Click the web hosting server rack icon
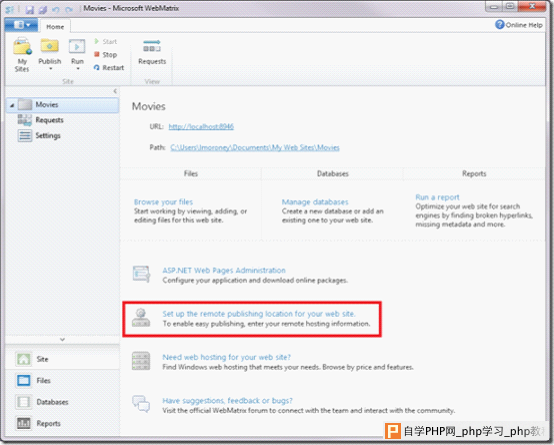The width and height of the screenshot is (554, 445). coord(141,361)
